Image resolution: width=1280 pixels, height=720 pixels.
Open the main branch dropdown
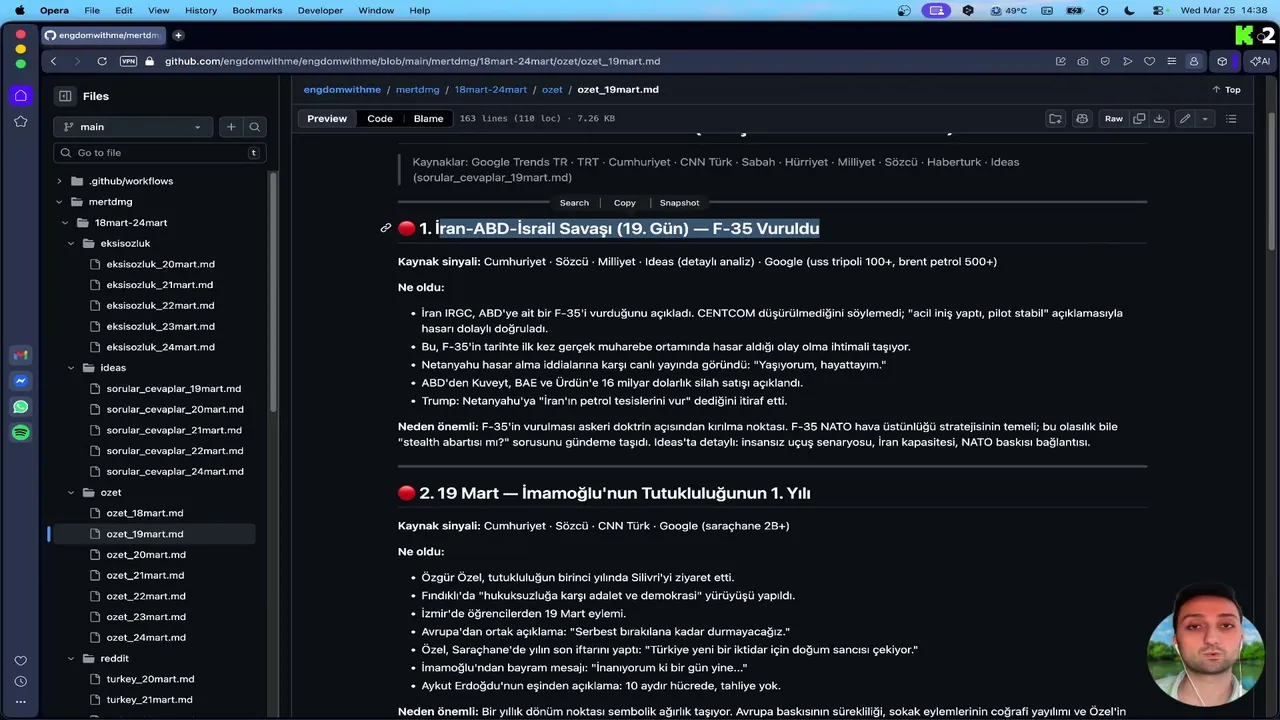tap(133, 127)
